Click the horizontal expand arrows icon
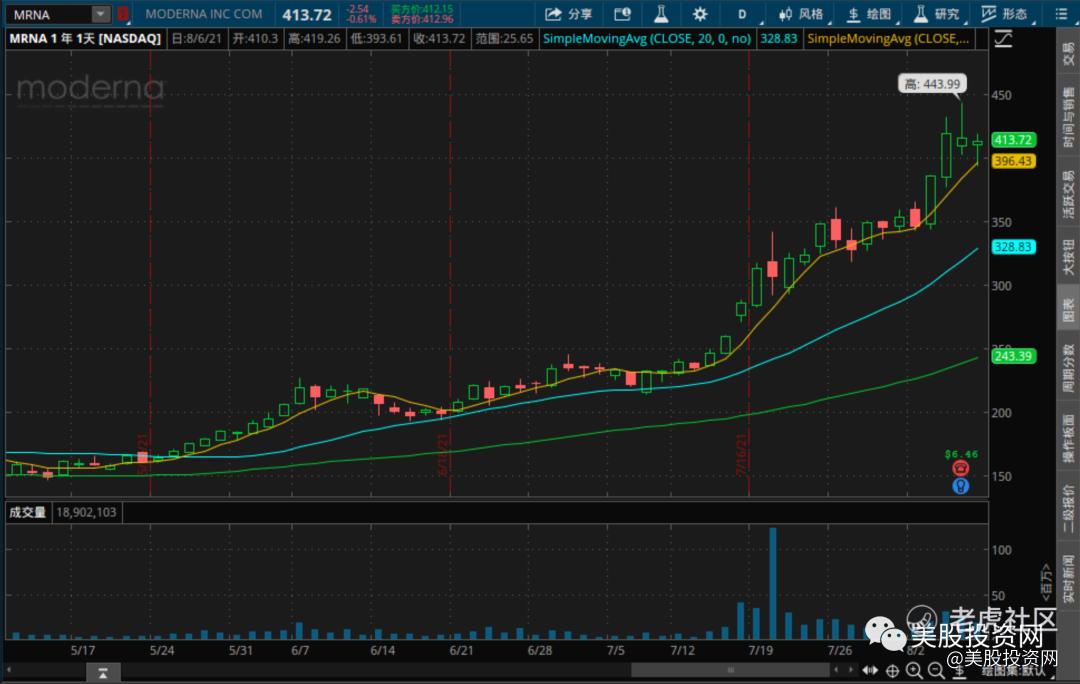 870,670
